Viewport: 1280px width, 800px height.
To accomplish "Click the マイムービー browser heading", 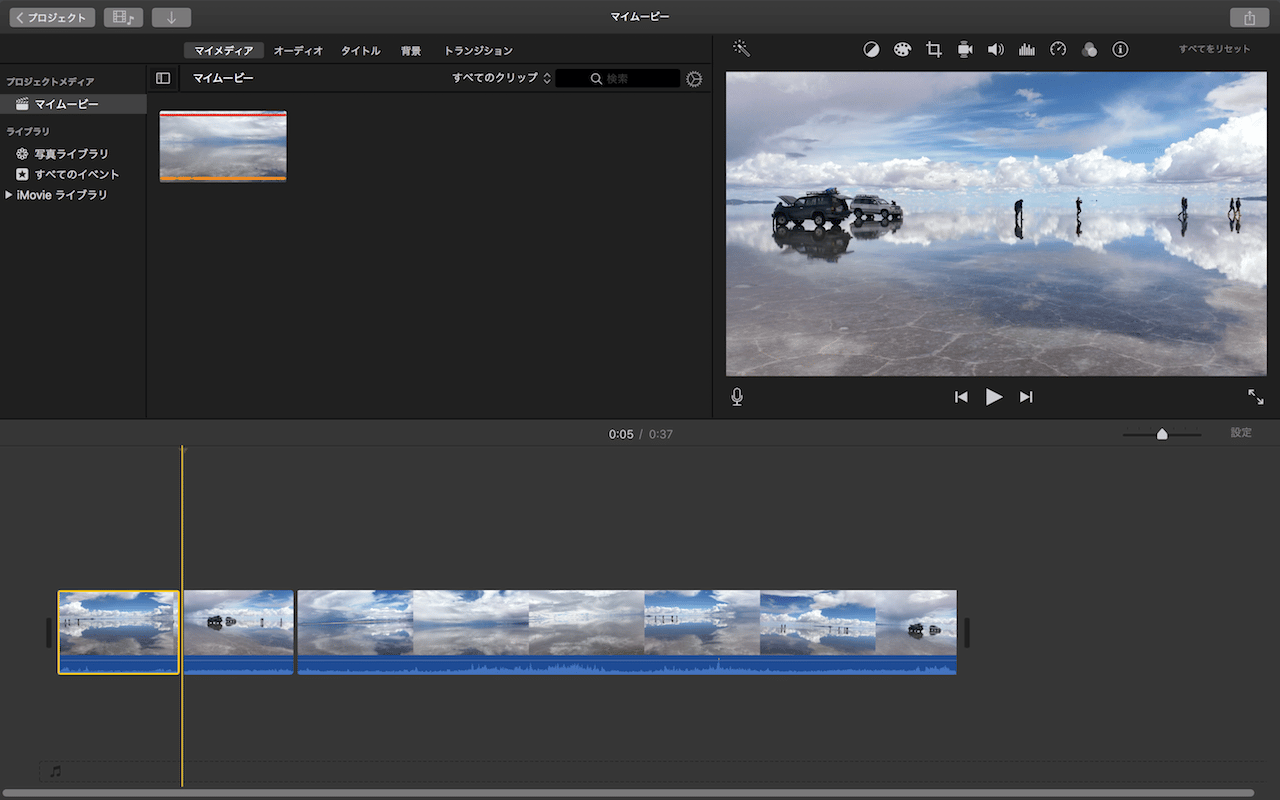I will click(x=223, y=78).
